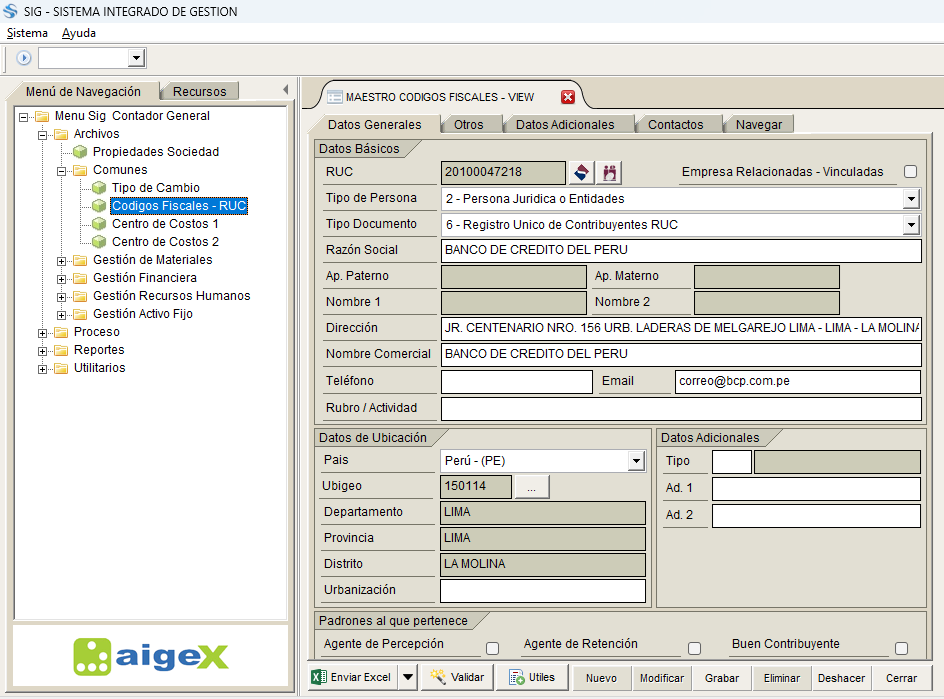Click the Cerrar button
This screenshot has height=699, width=944.
coord(901,678)
